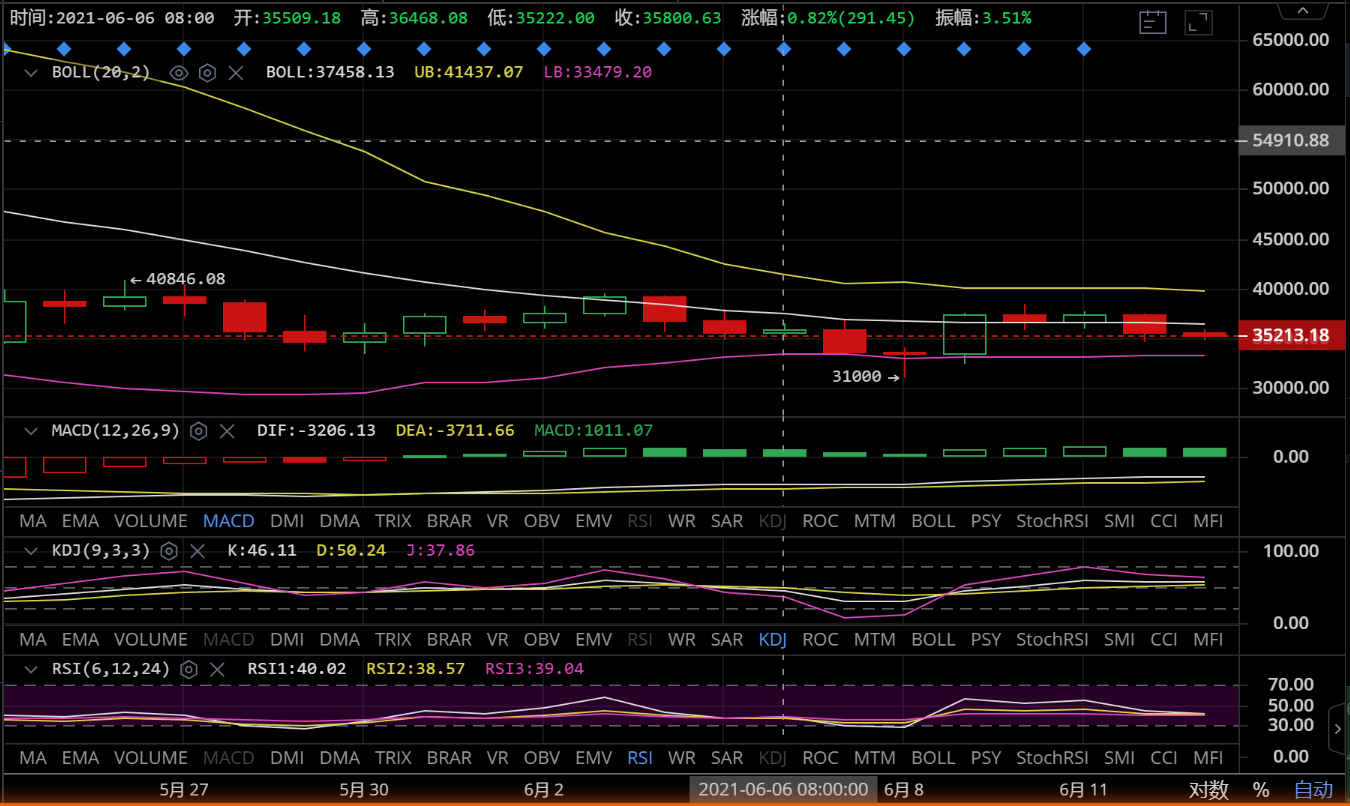Screen dimensions: 1350x806
Task: Toggle percentage scale % option
Action: pyautogui.click(x=1260, y=789)
